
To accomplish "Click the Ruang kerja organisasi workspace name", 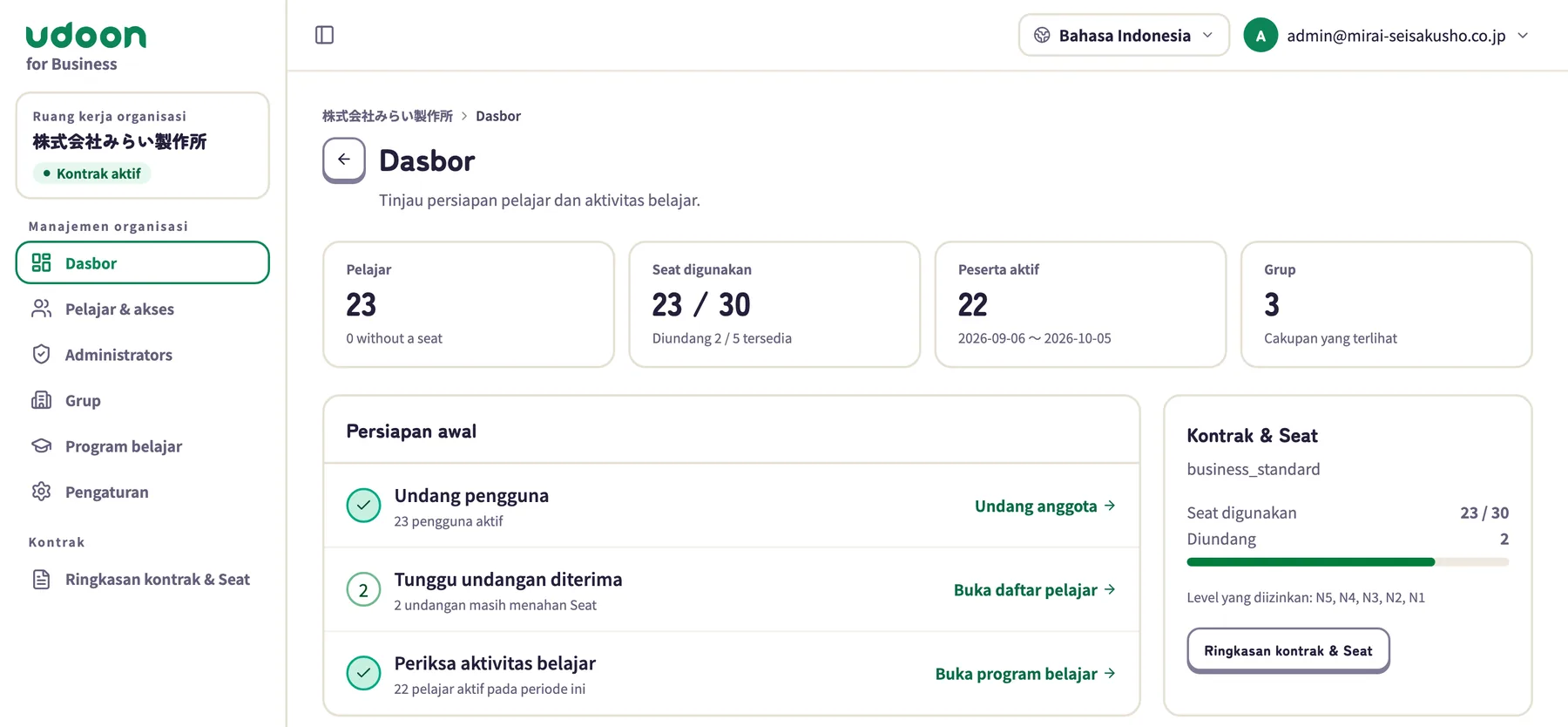I will click(119, 141).
